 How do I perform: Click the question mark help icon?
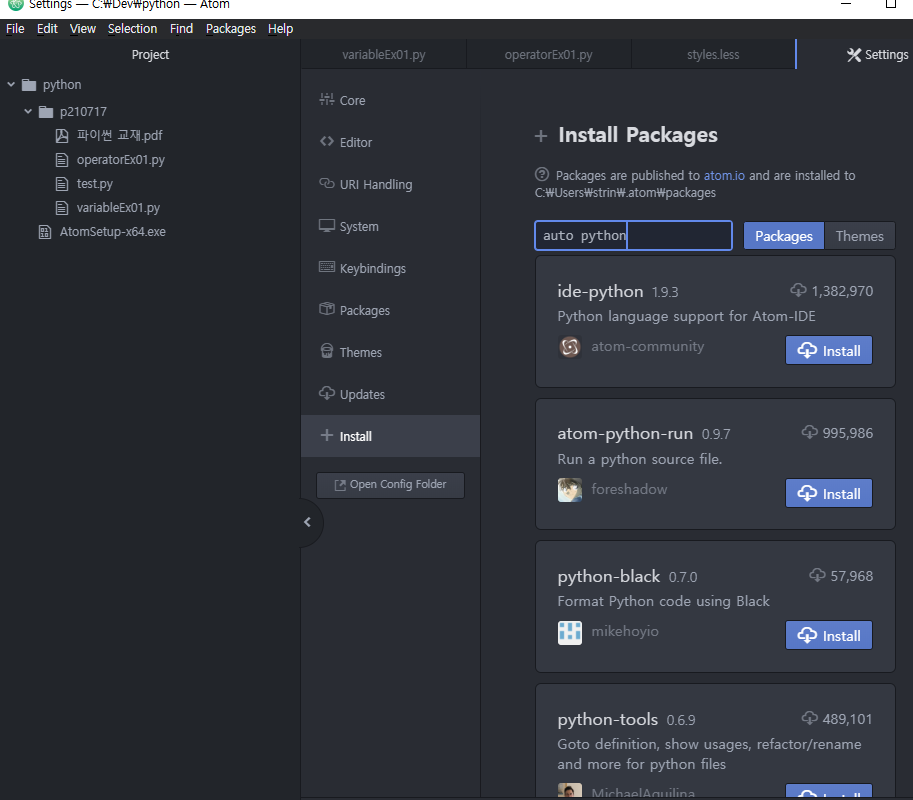[542, 174]
